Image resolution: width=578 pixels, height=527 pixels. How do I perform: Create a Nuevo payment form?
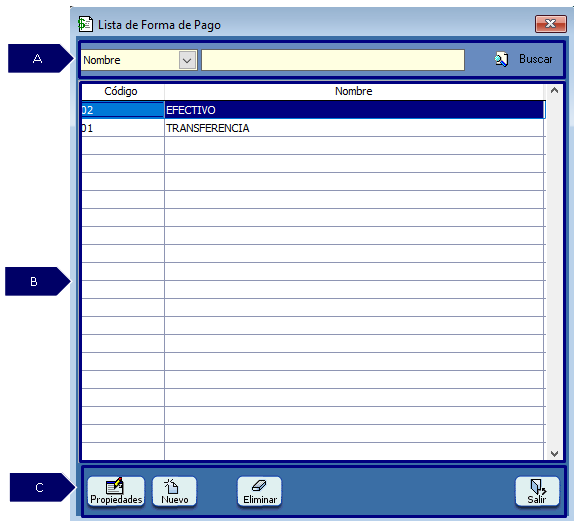pyautogui.click(x=174, y=492)
